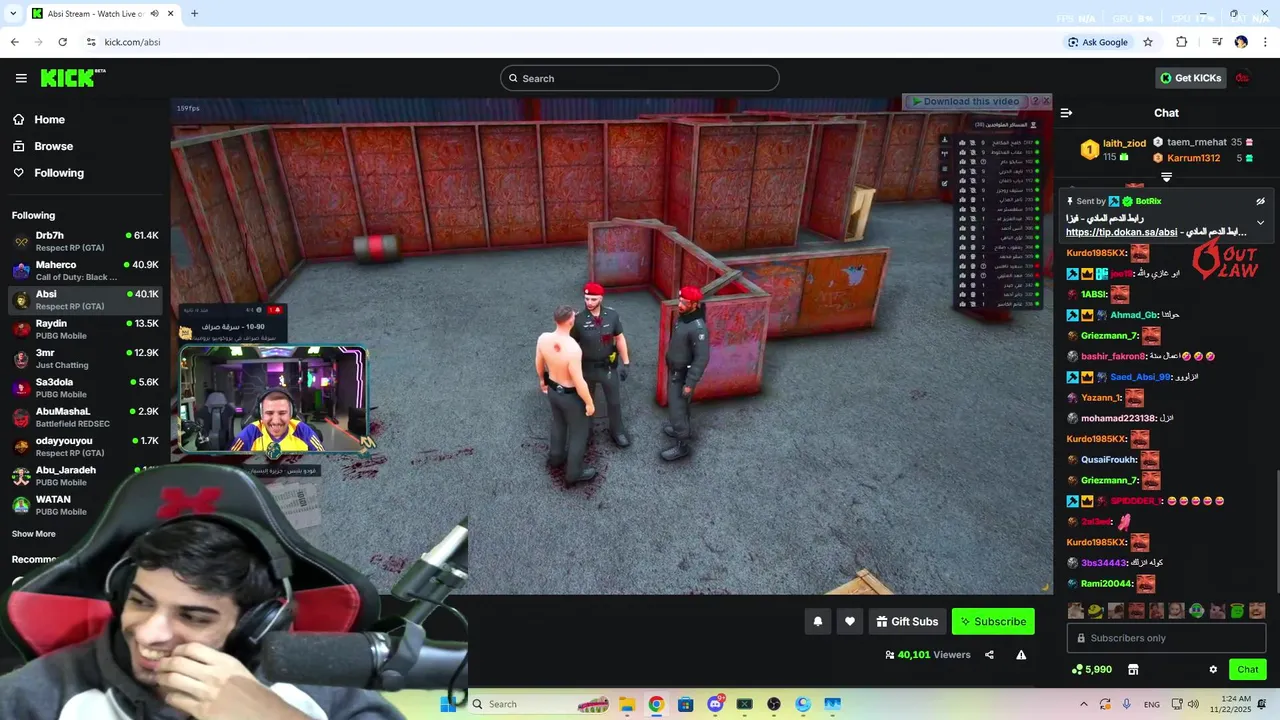Open 3mr channel in Following list

point(85,358)
